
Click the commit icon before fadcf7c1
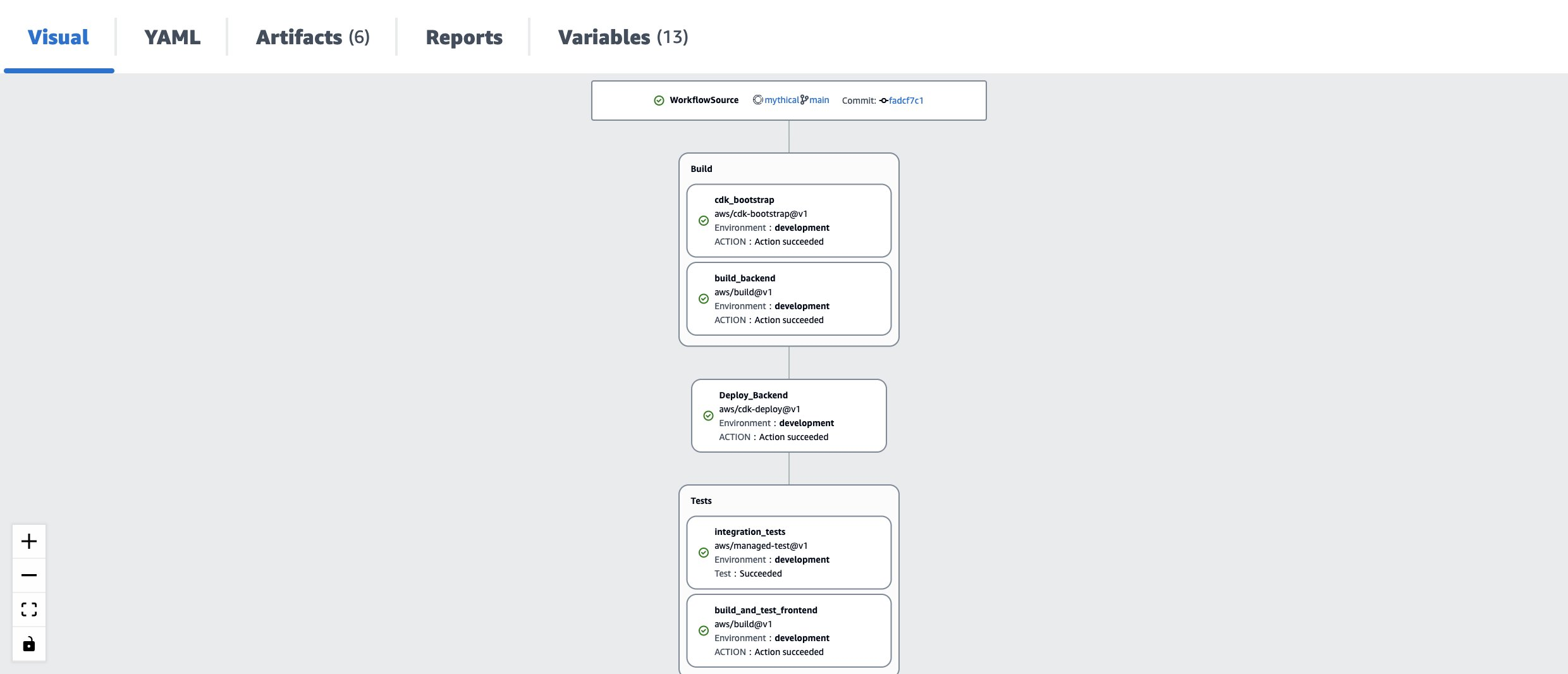click(884, 101)
